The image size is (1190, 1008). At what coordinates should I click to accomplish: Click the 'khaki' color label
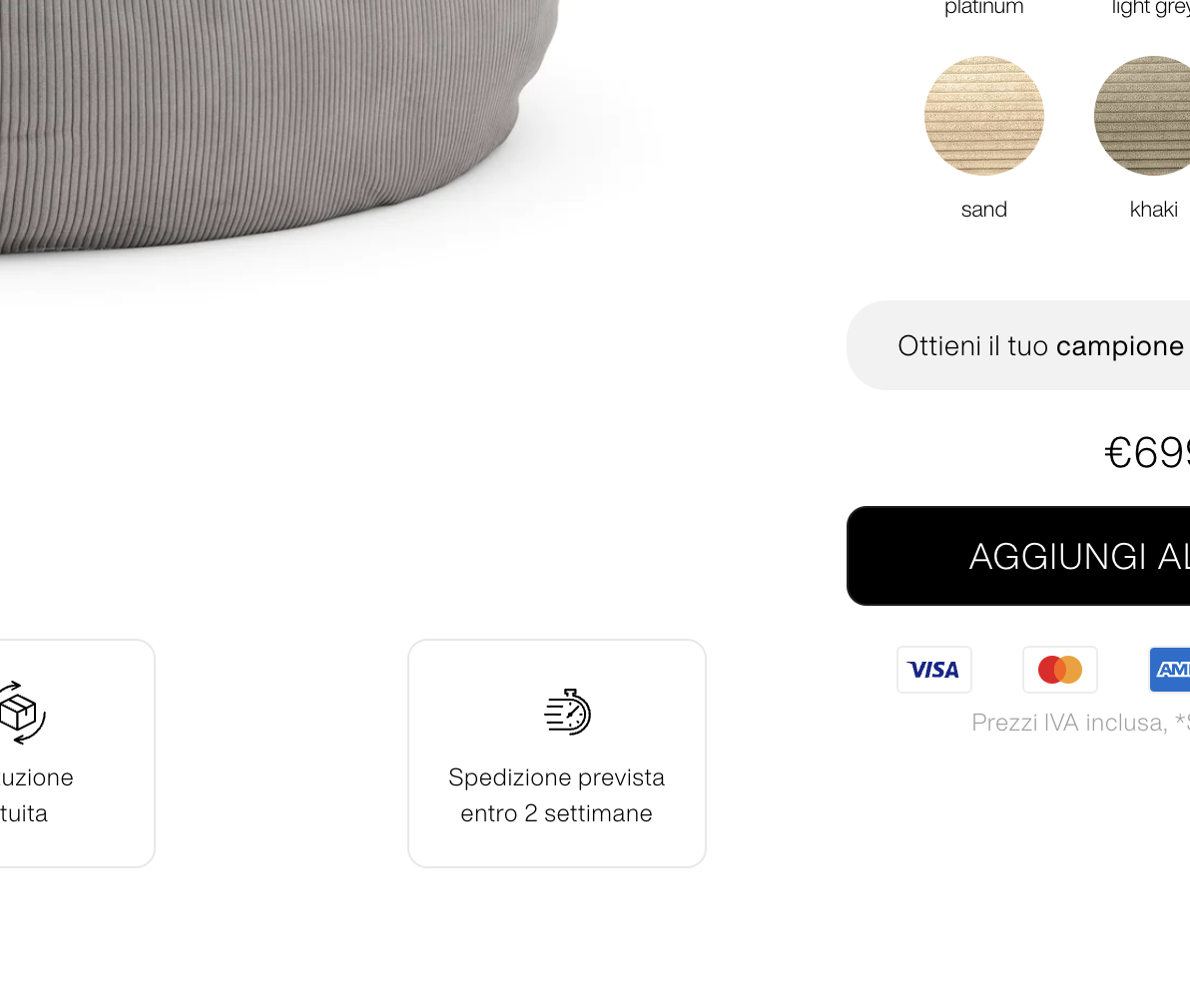[1154, 210]
